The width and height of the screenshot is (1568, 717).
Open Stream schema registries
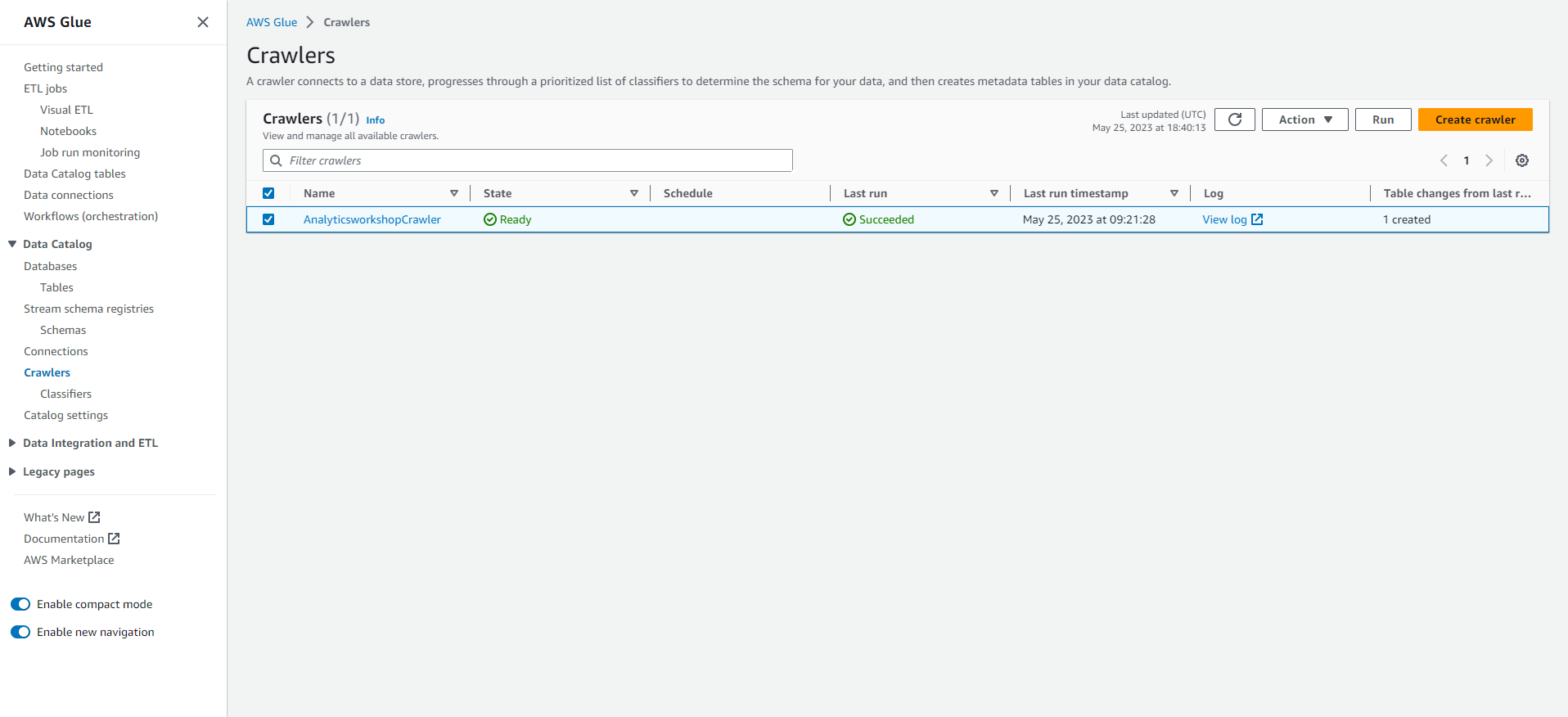(88, 309)
